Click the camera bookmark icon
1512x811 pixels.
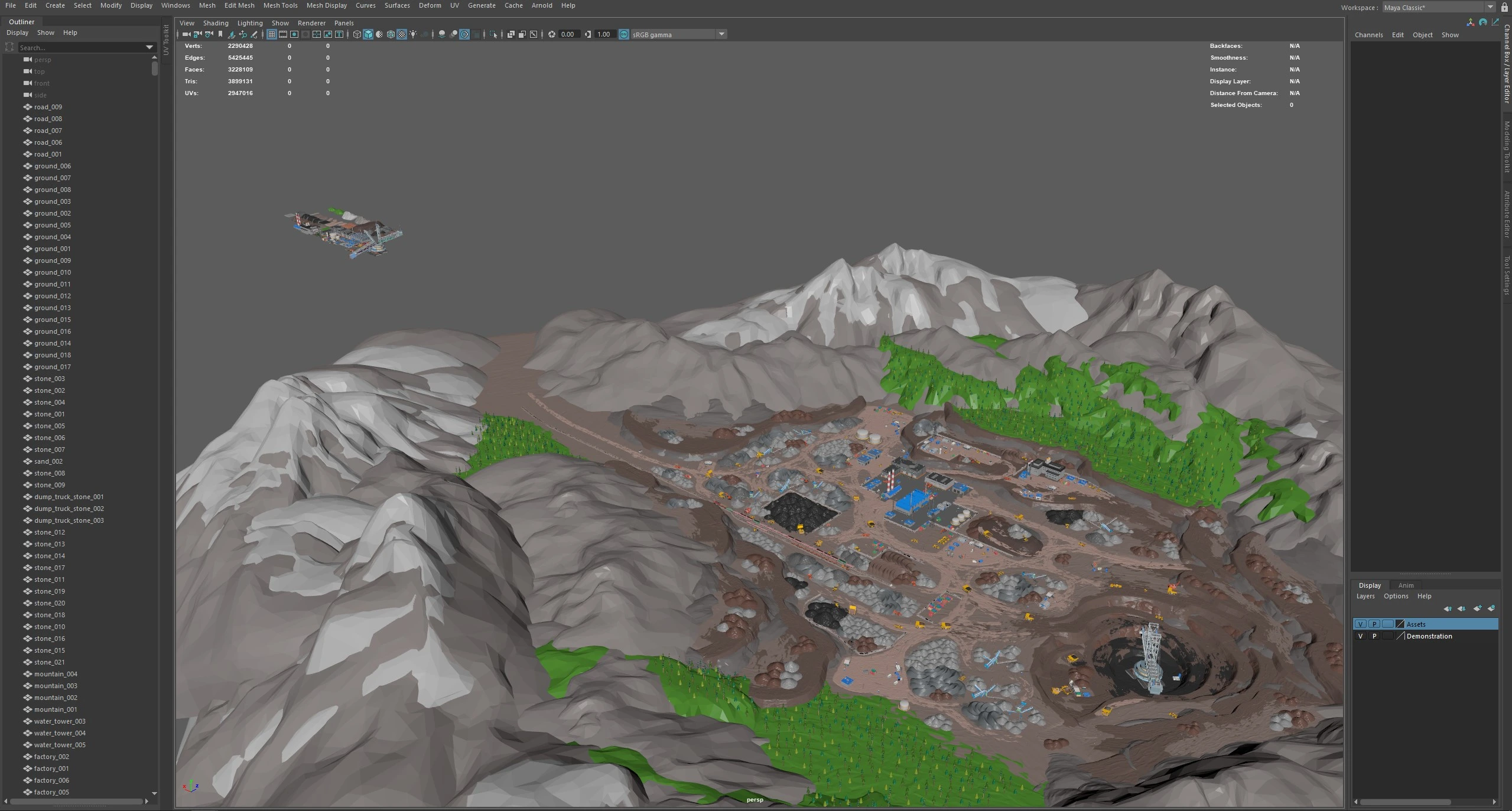point(220,34)
